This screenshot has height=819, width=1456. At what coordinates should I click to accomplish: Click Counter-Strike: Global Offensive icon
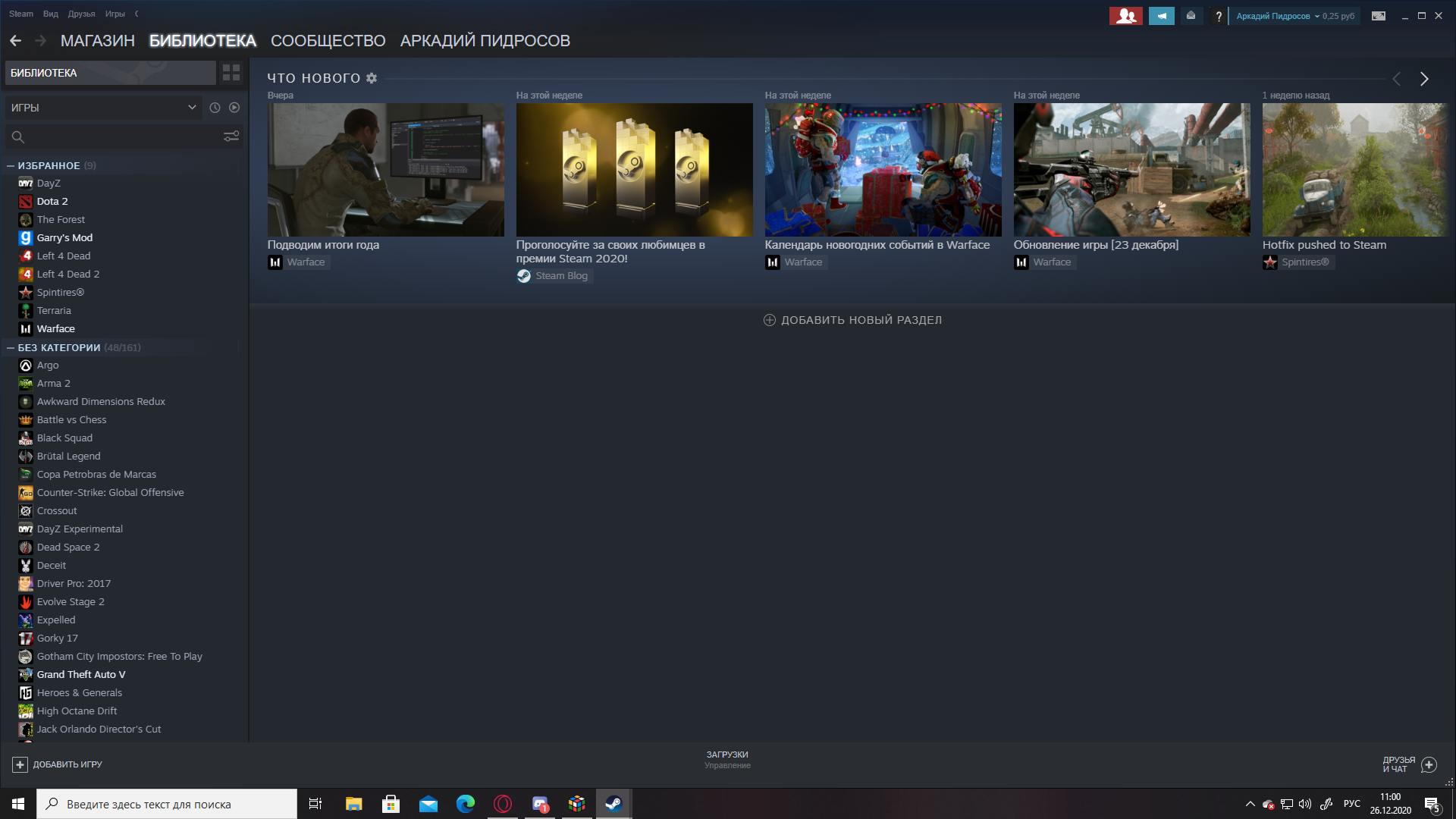click(26, 493)
